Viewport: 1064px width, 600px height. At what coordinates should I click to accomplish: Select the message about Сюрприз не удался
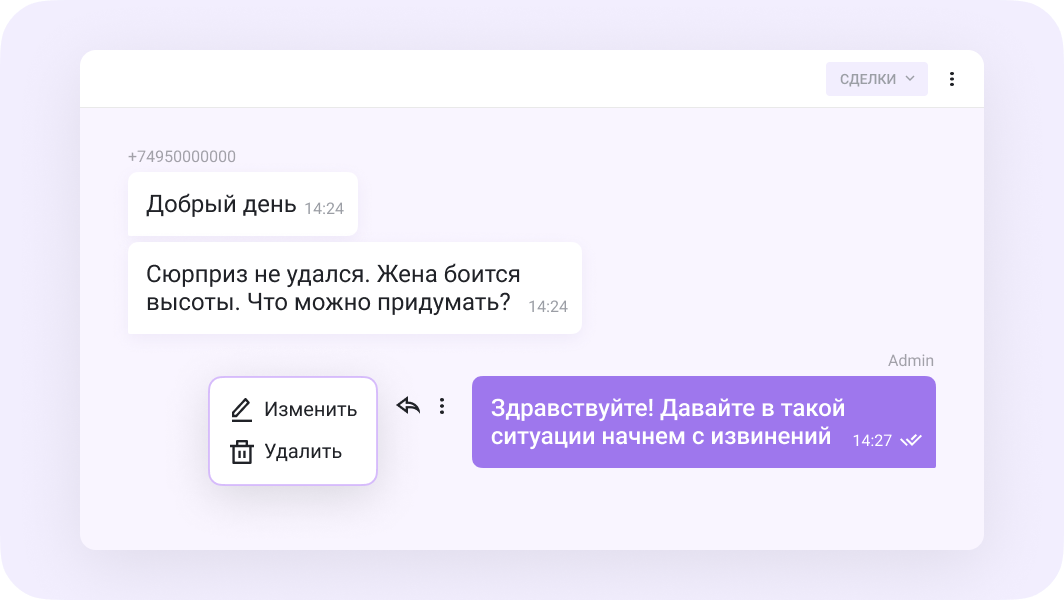(x=355, y=288)
